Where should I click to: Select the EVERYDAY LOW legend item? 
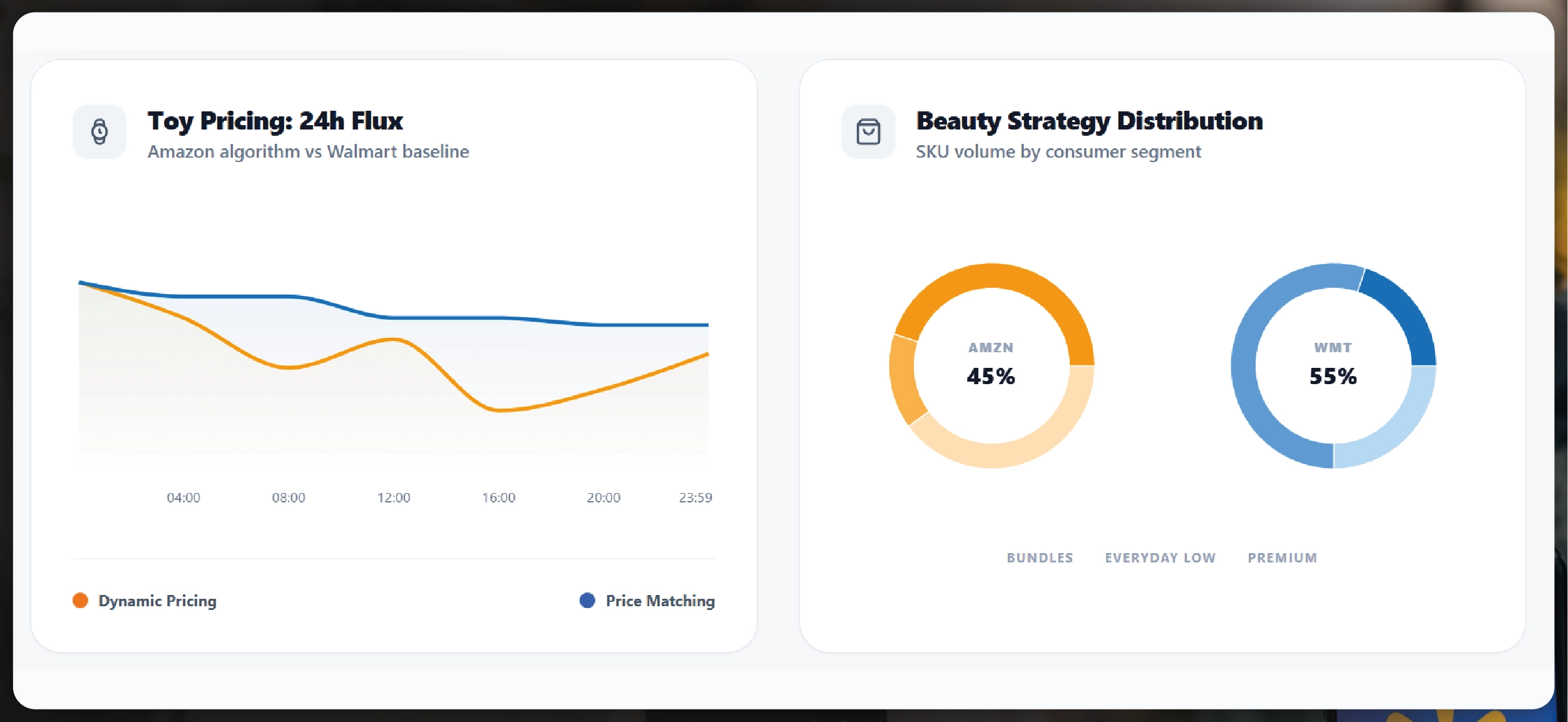tap(1160, 557)
